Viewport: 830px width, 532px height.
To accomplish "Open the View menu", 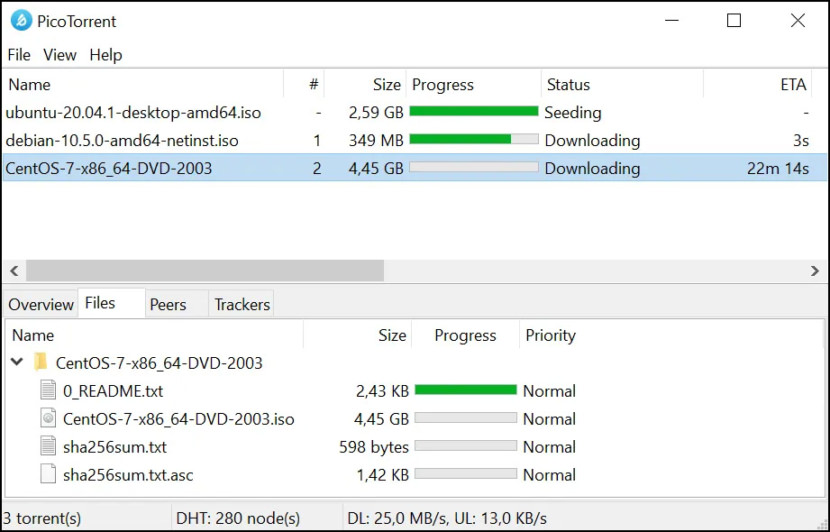I will [60, 55].
